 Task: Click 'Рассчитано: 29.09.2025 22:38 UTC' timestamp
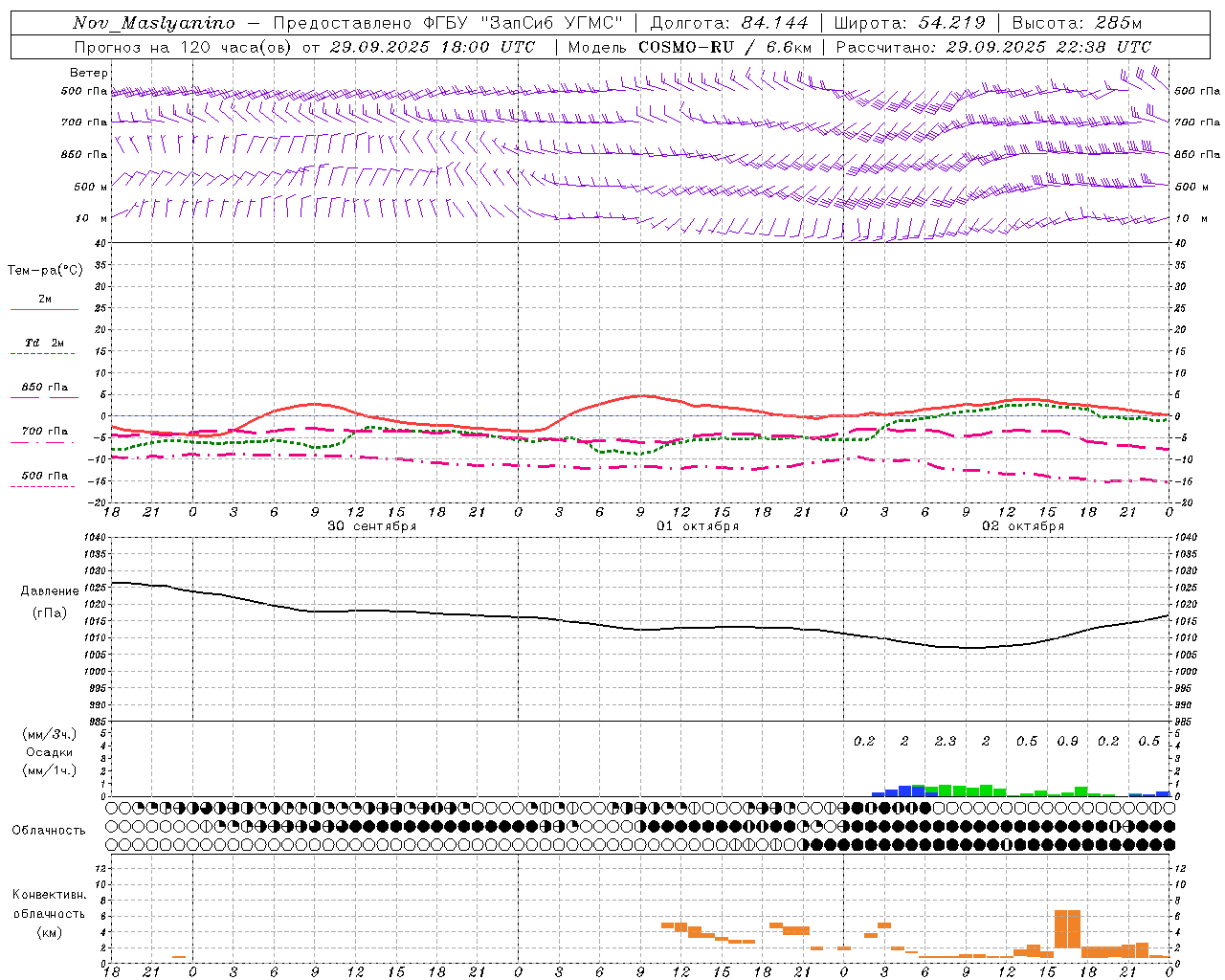pyautogui.click(x=993, y=47)
